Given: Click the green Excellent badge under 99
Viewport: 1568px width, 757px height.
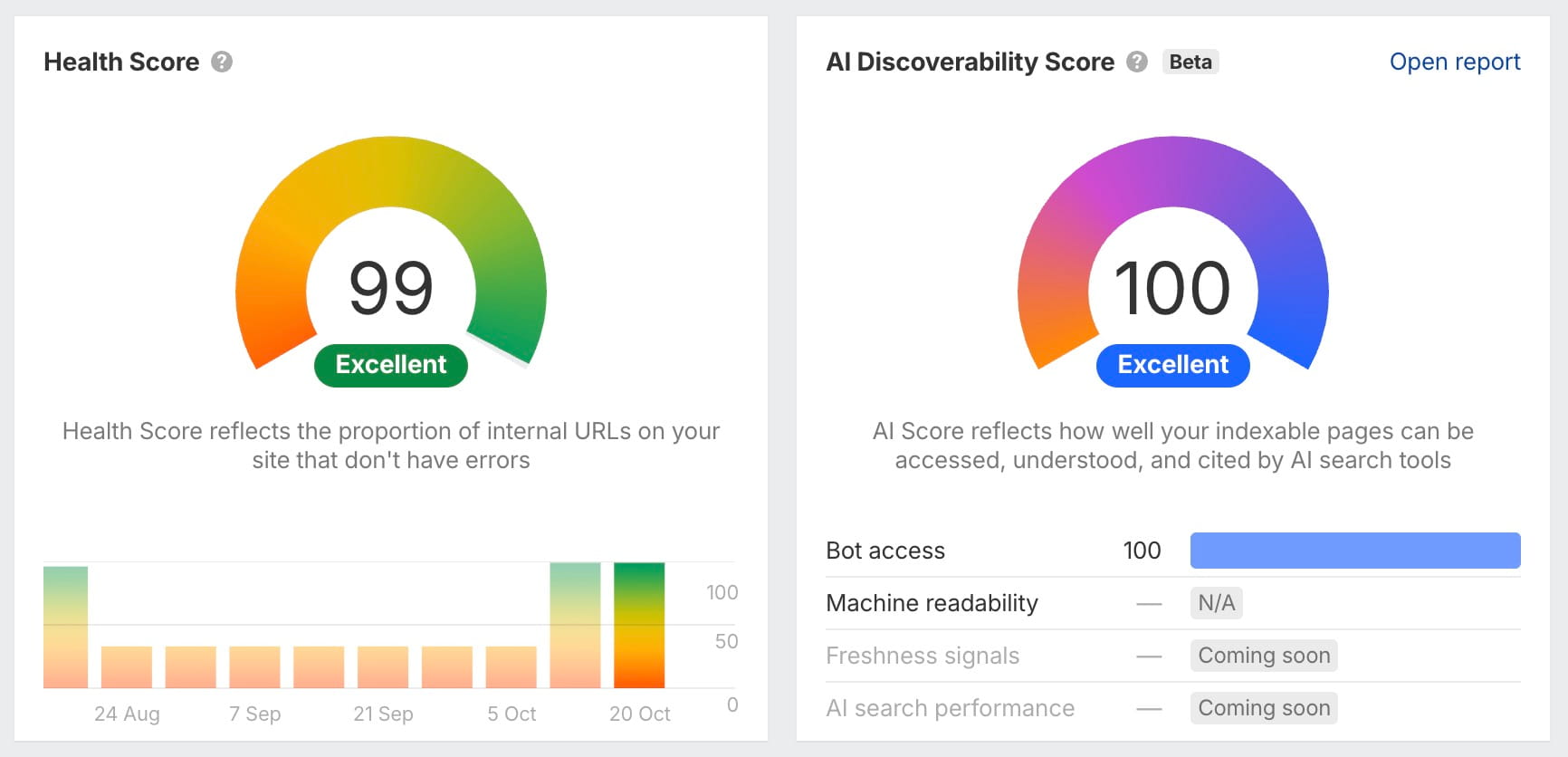Looking at the screenshot, I should (x=391, y=365).
